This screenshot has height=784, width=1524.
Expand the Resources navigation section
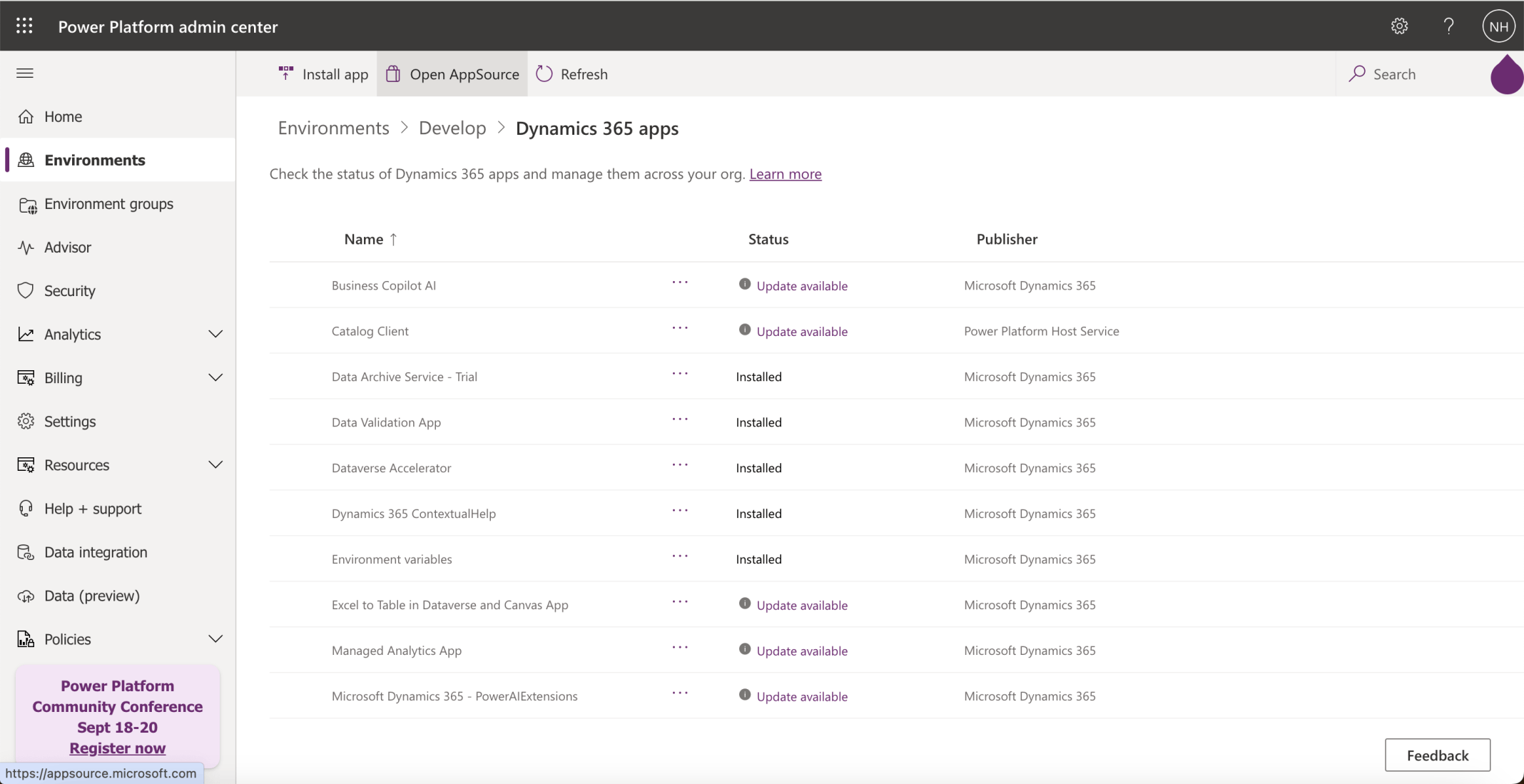pos(215,465)
